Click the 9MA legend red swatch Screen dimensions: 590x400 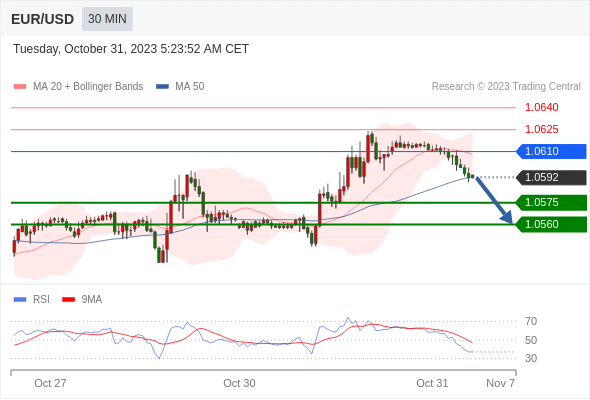pos(68,300)
